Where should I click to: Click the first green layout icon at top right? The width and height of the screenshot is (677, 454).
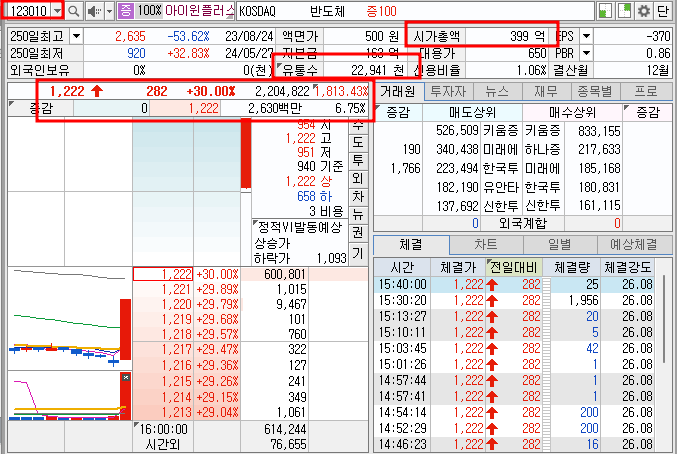(605, 11)
